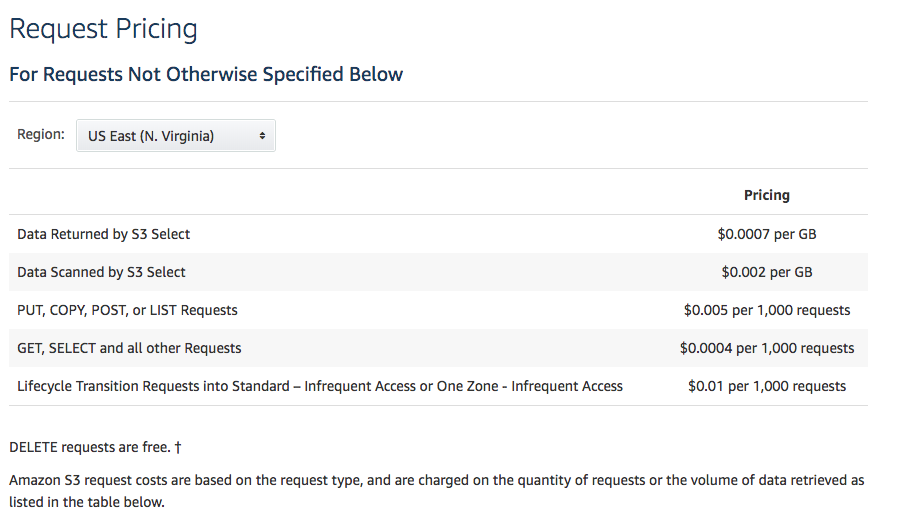Click the Lifecycle Transition Requests row label
Image resolution: width=901 pixels, height=531 pixels.
[x=320, y=386]
